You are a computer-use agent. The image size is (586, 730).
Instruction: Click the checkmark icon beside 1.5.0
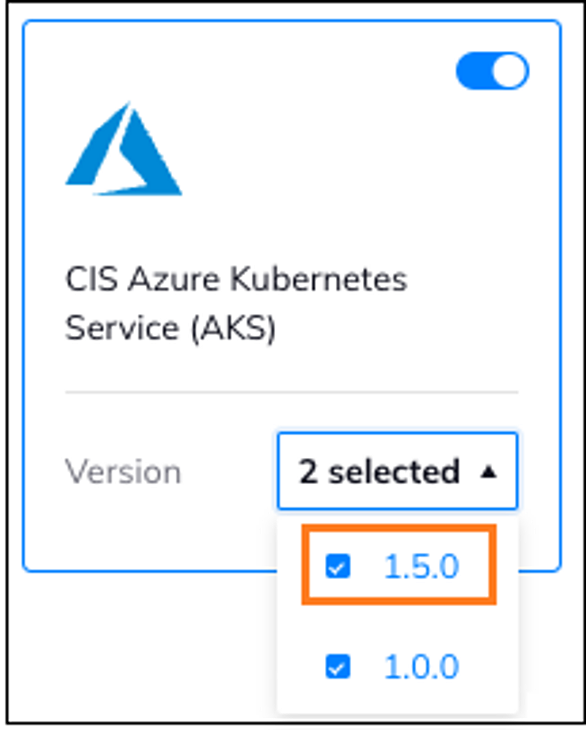[x=337, y=566]
